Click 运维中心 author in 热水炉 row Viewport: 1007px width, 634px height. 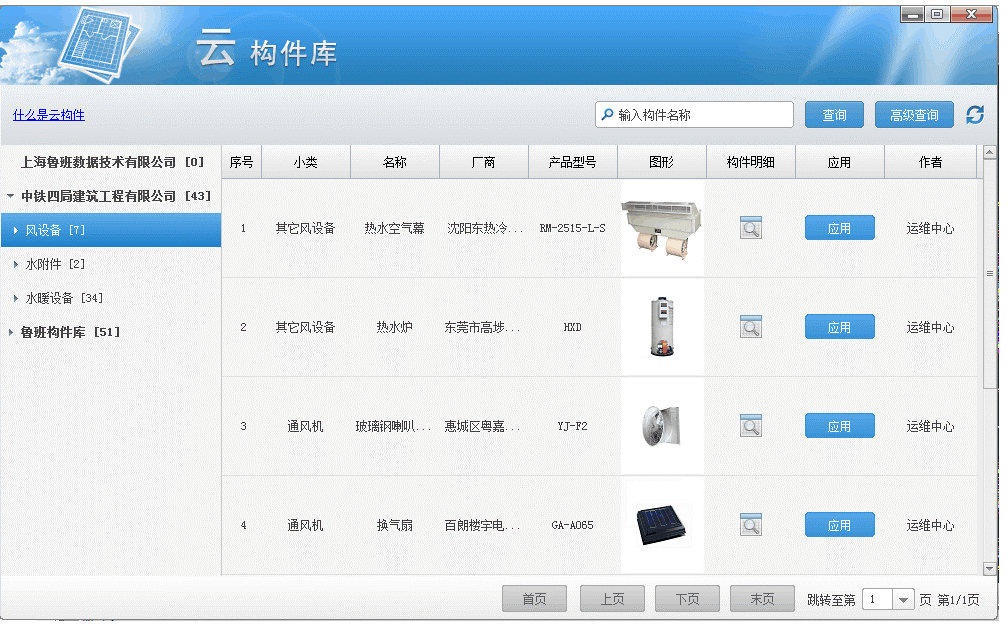tap(931, 327)
